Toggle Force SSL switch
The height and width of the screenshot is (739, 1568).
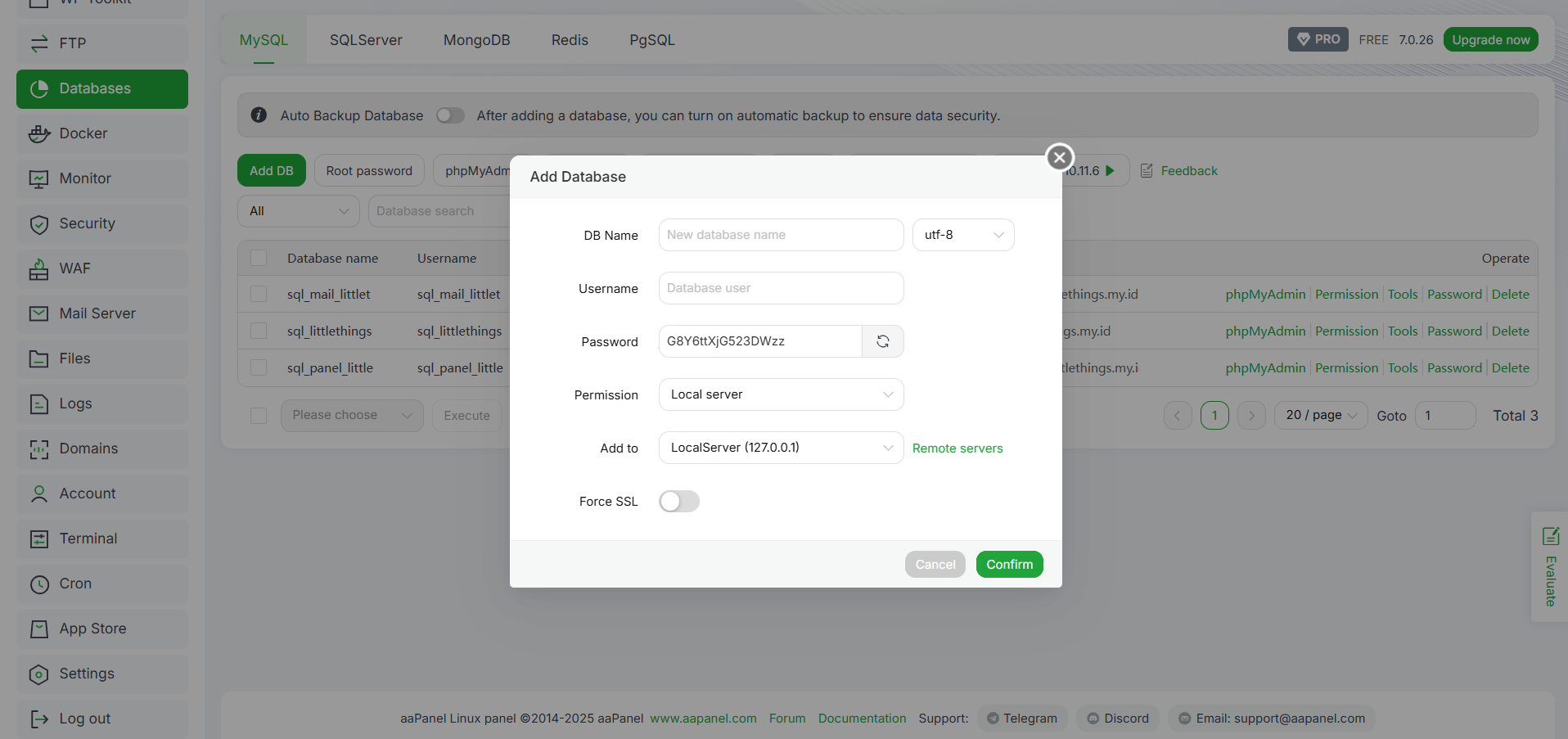tap(679, 502)
